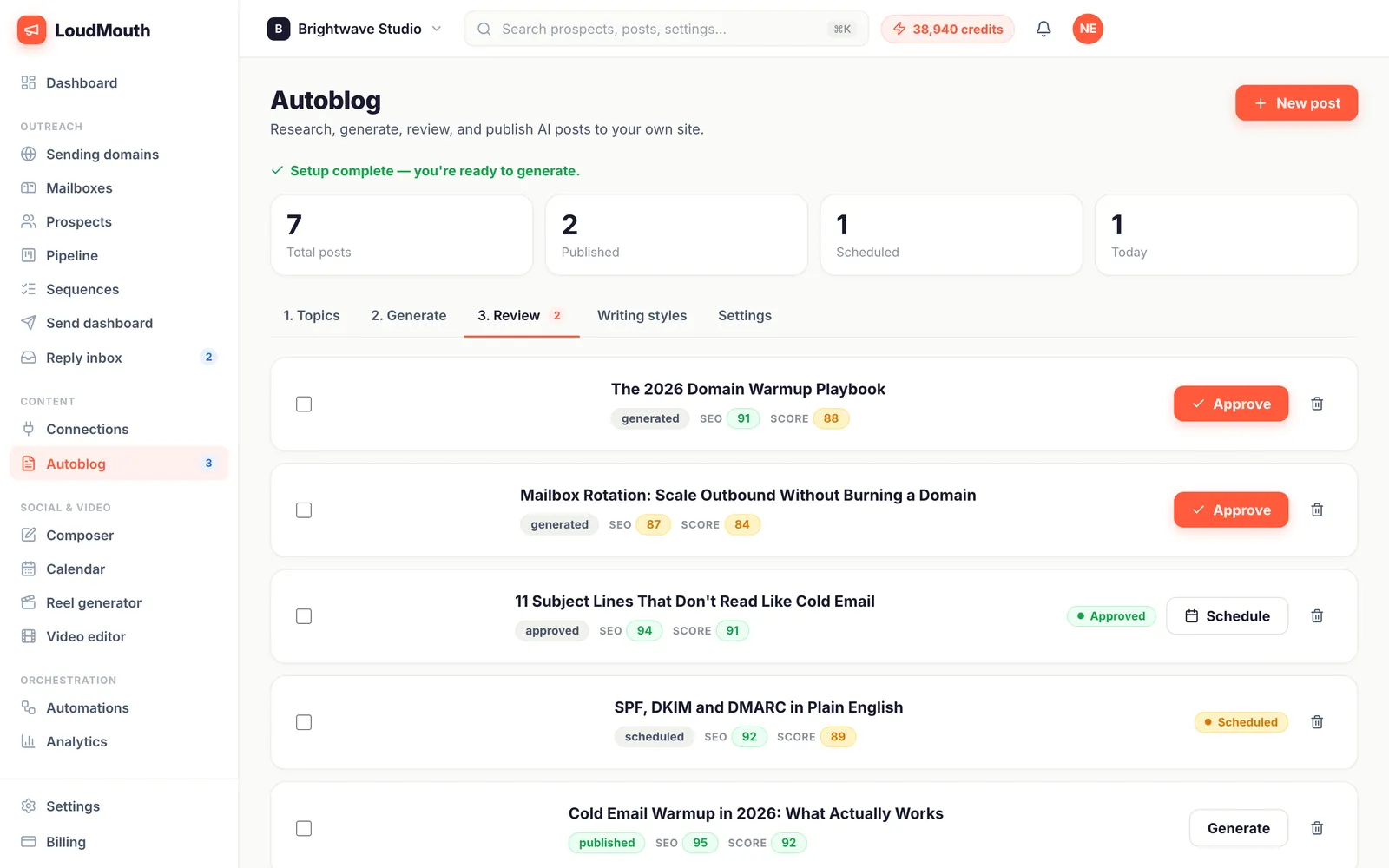Check the Cold Email Warmup post checkbox

point(304,828)
